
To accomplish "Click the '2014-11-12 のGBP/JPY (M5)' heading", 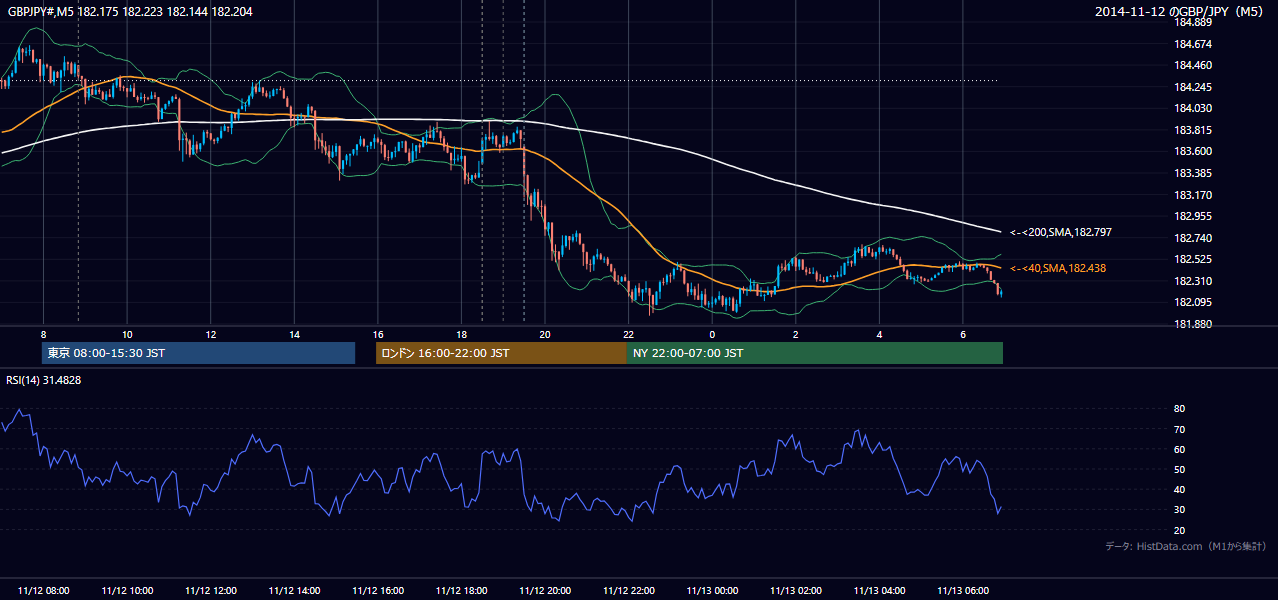I will point(1180,12).
